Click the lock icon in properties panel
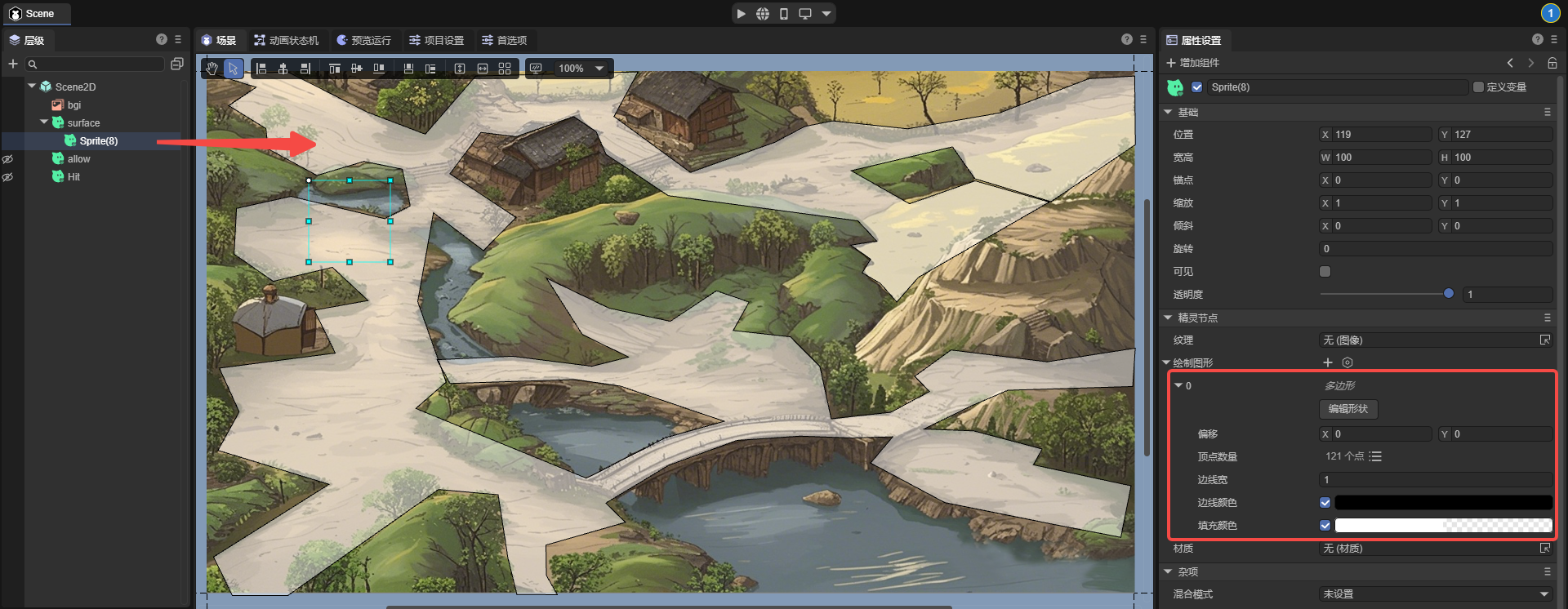This screenshot has height=609, width=1568. point(1552,63)
